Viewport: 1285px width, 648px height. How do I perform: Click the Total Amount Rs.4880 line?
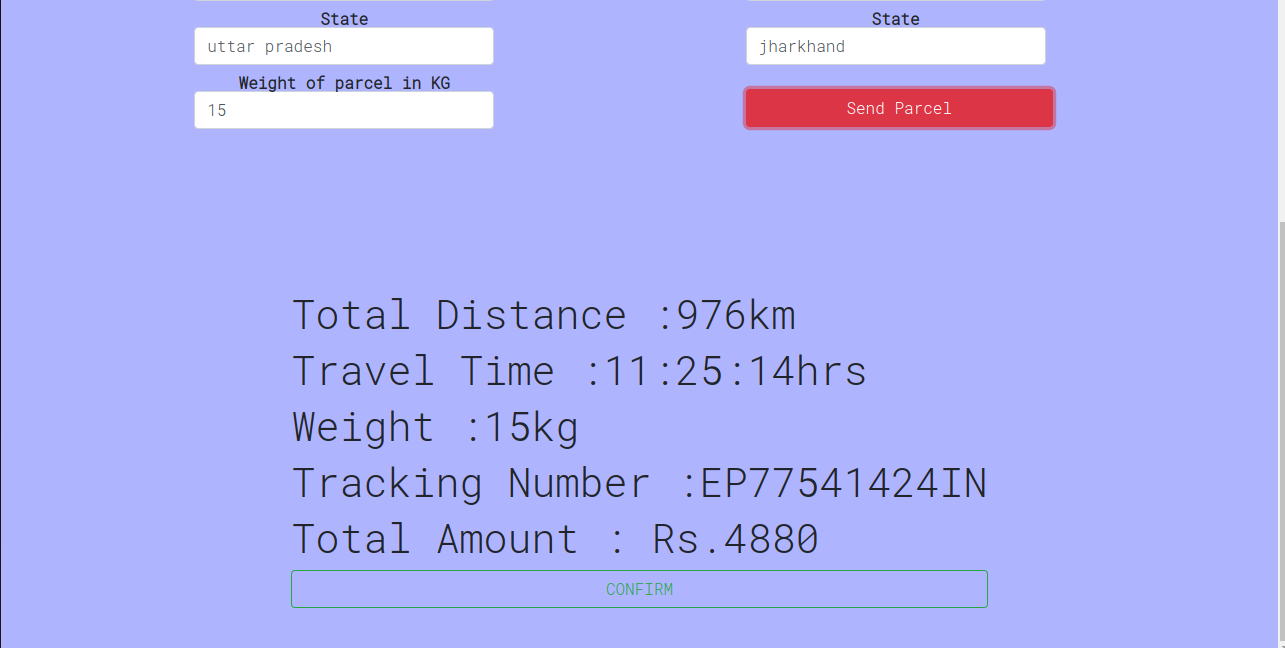[x=554, y=538]
